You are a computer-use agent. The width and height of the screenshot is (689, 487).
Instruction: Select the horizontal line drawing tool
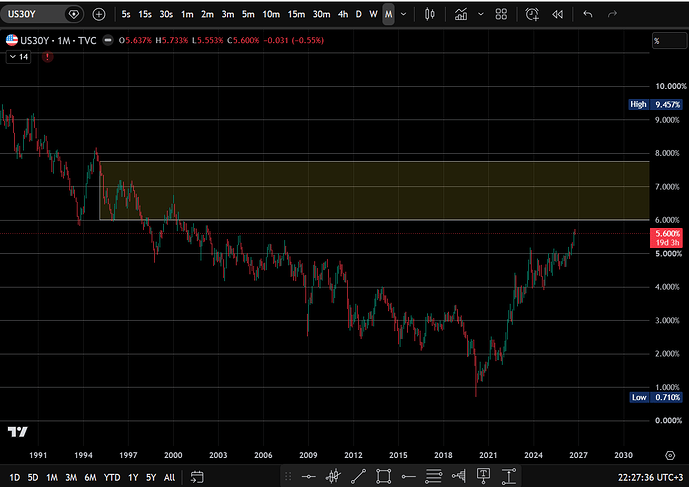tap(308, 476)
